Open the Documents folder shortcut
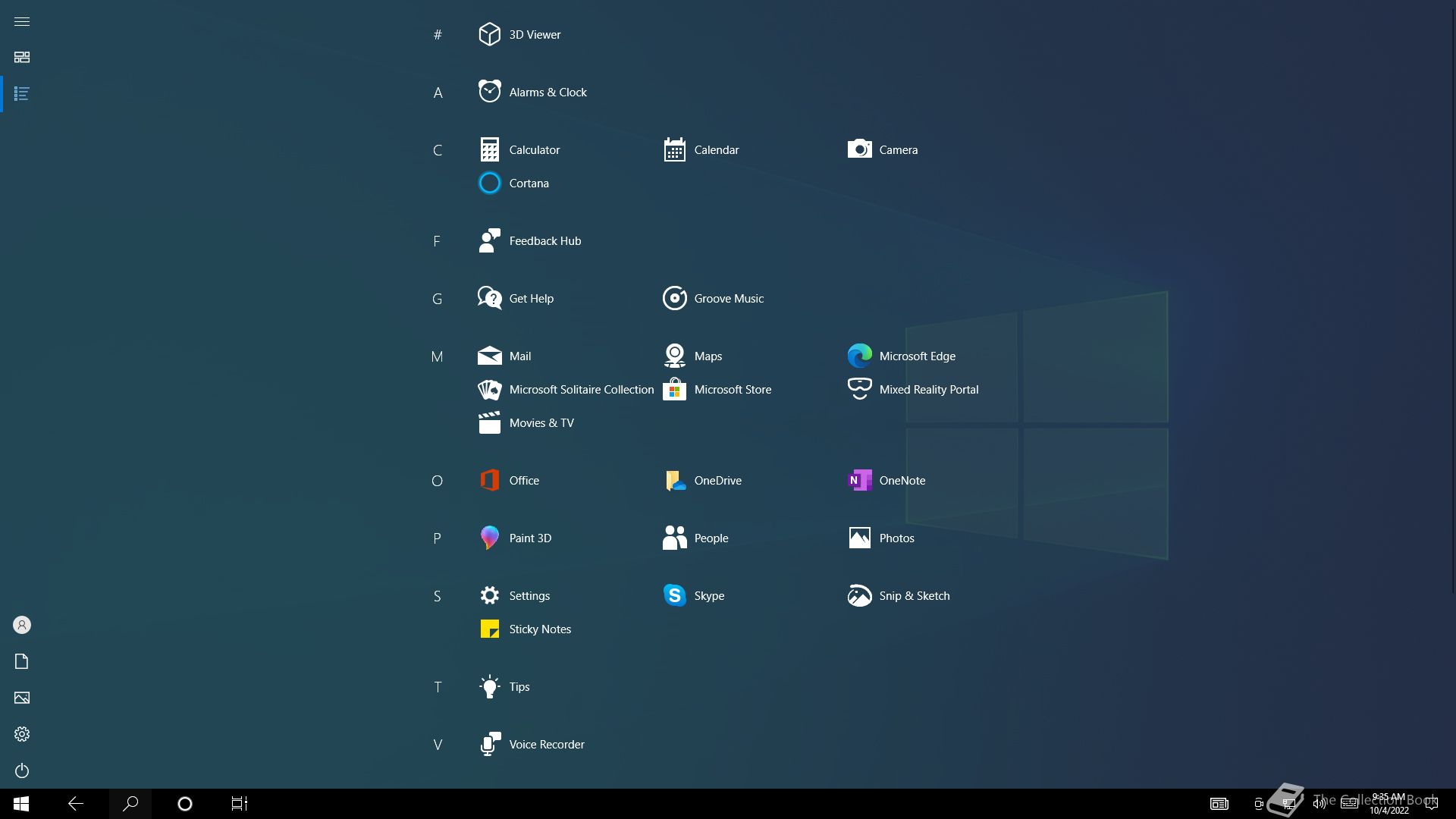Screen dimensions: 1456x819 (22, 661)
